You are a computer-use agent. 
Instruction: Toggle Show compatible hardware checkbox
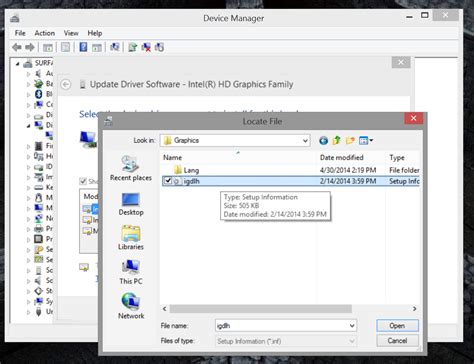click(83, 181)
